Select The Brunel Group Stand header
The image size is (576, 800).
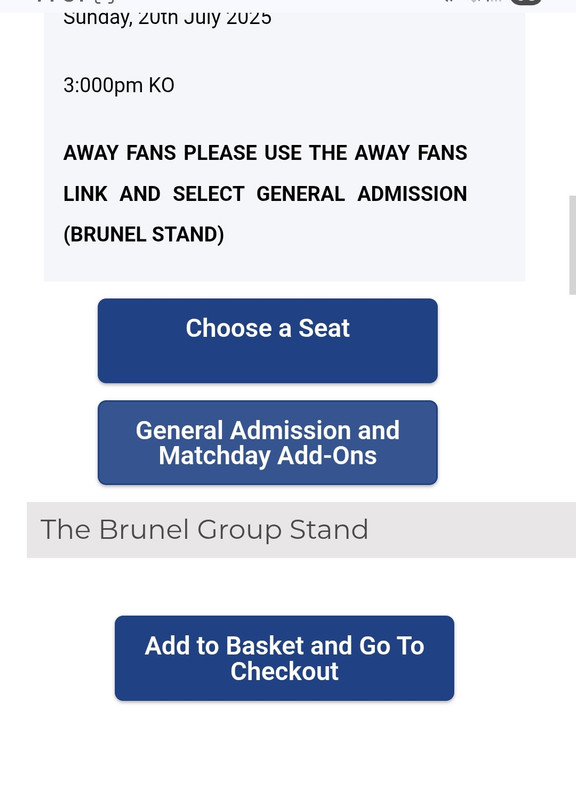coord(301,530)
